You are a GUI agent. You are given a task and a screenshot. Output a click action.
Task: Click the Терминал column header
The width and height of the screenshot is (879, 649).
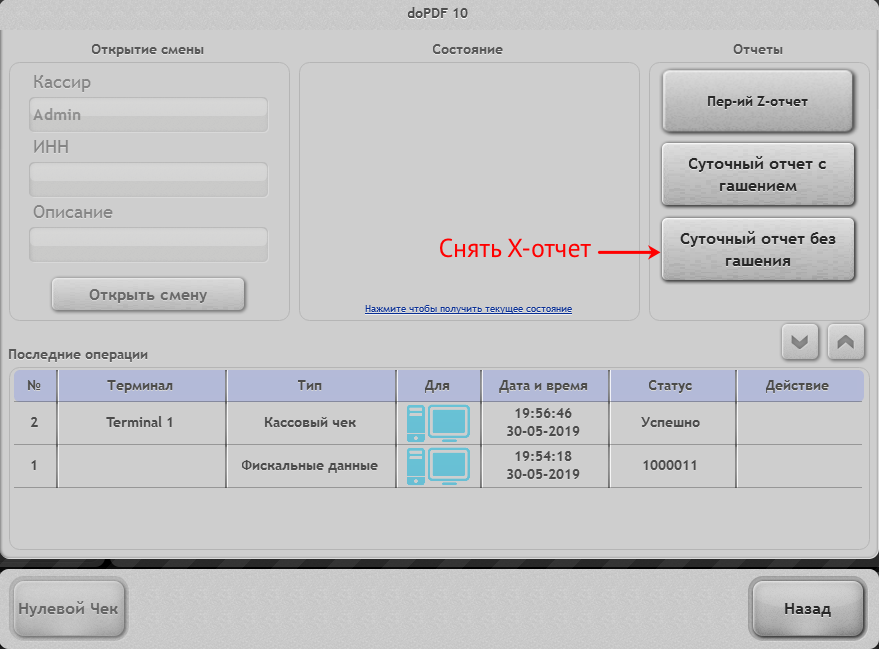[x=141, y=386]
